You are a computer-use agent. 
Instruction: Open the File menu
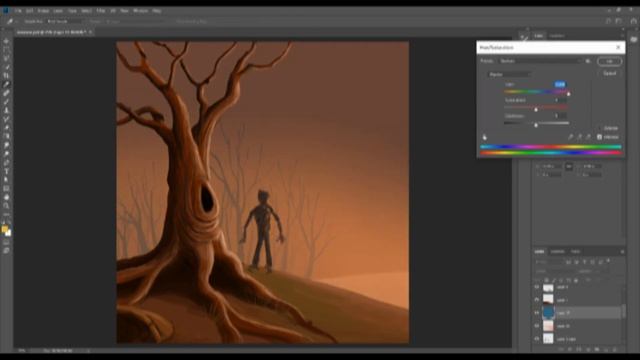click(x=18, y=11)
